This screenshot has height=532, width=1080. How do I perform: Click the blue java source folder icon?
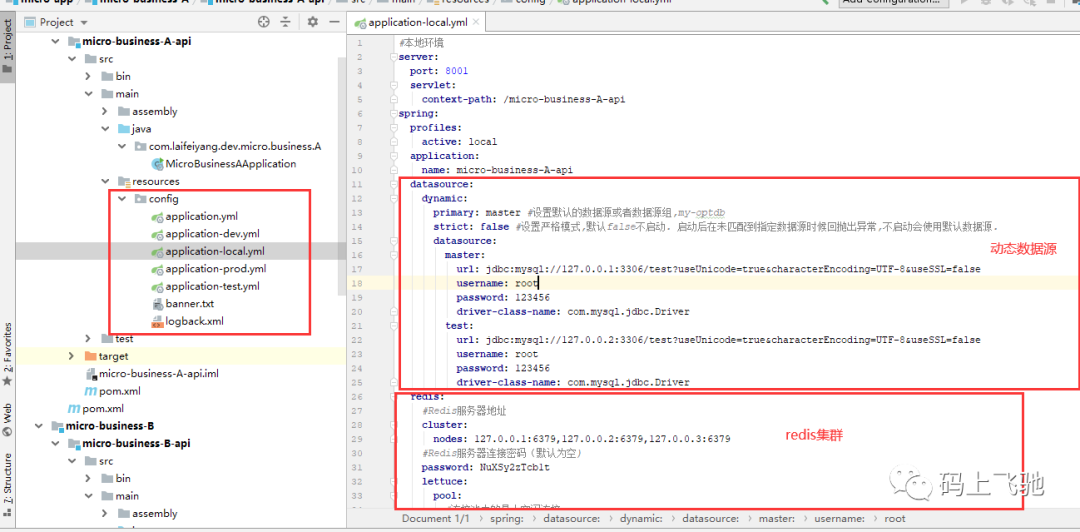coord(123,129)
